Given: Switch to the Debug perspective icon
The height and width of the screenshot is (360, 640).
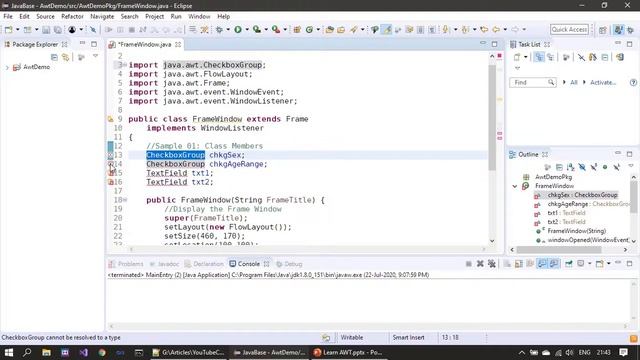Looking at the screenshot, I should click(631, 30).
